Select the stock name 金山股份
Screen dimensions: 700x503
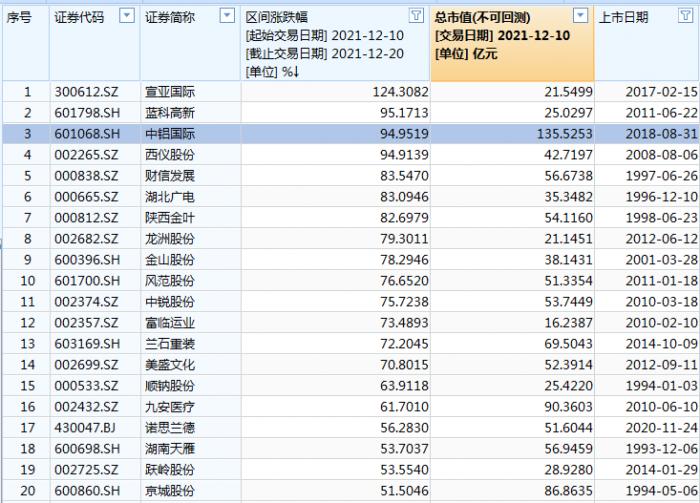point(170,260)
